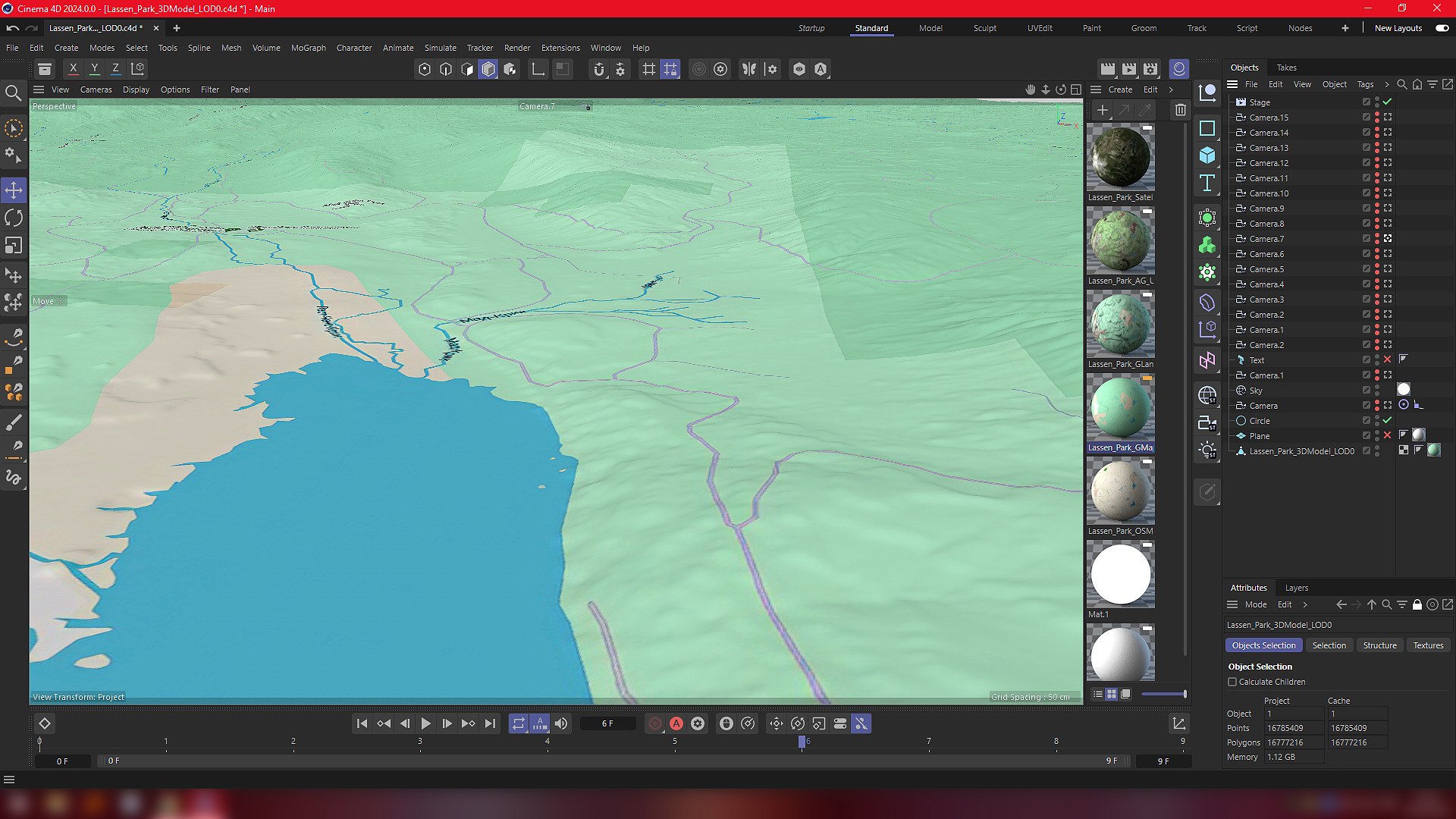
Task: Toggle the Enable Snap icon
Action: (599, 69)
